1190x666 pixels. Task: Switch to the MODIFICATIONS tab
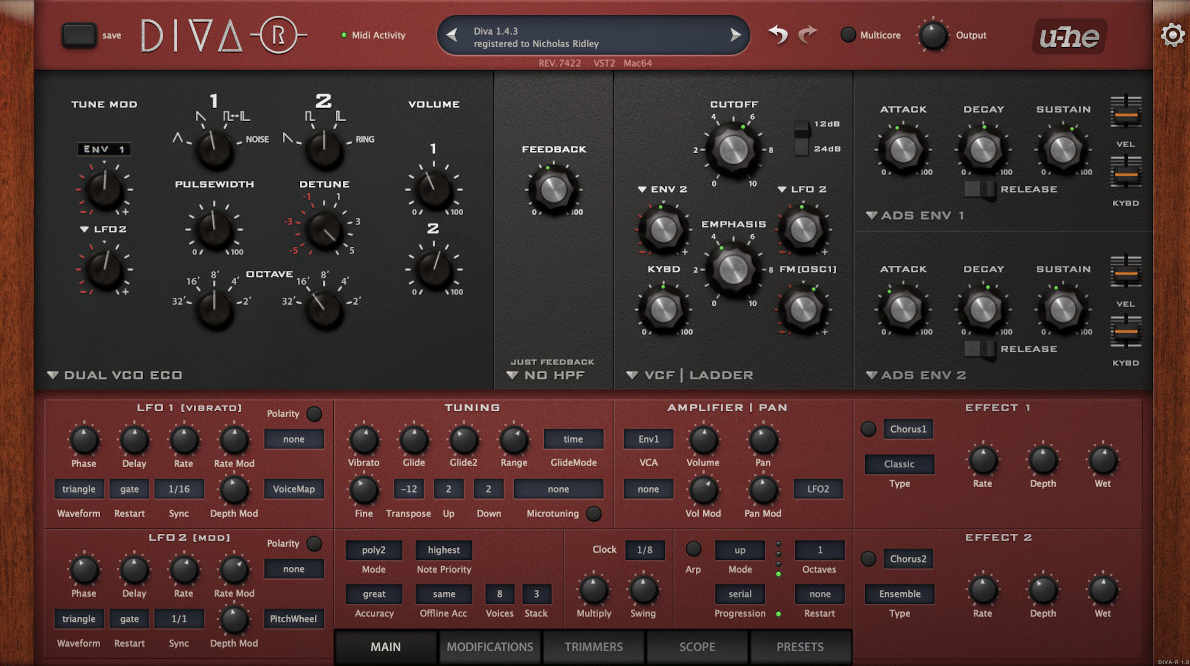click(490, 647)
